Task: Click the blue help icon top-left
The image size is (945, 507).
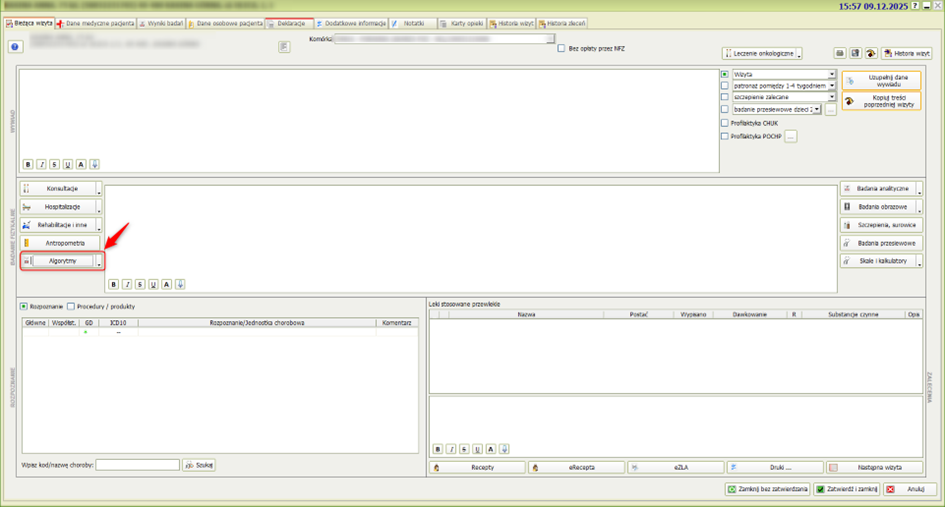Action: [15, 47]
